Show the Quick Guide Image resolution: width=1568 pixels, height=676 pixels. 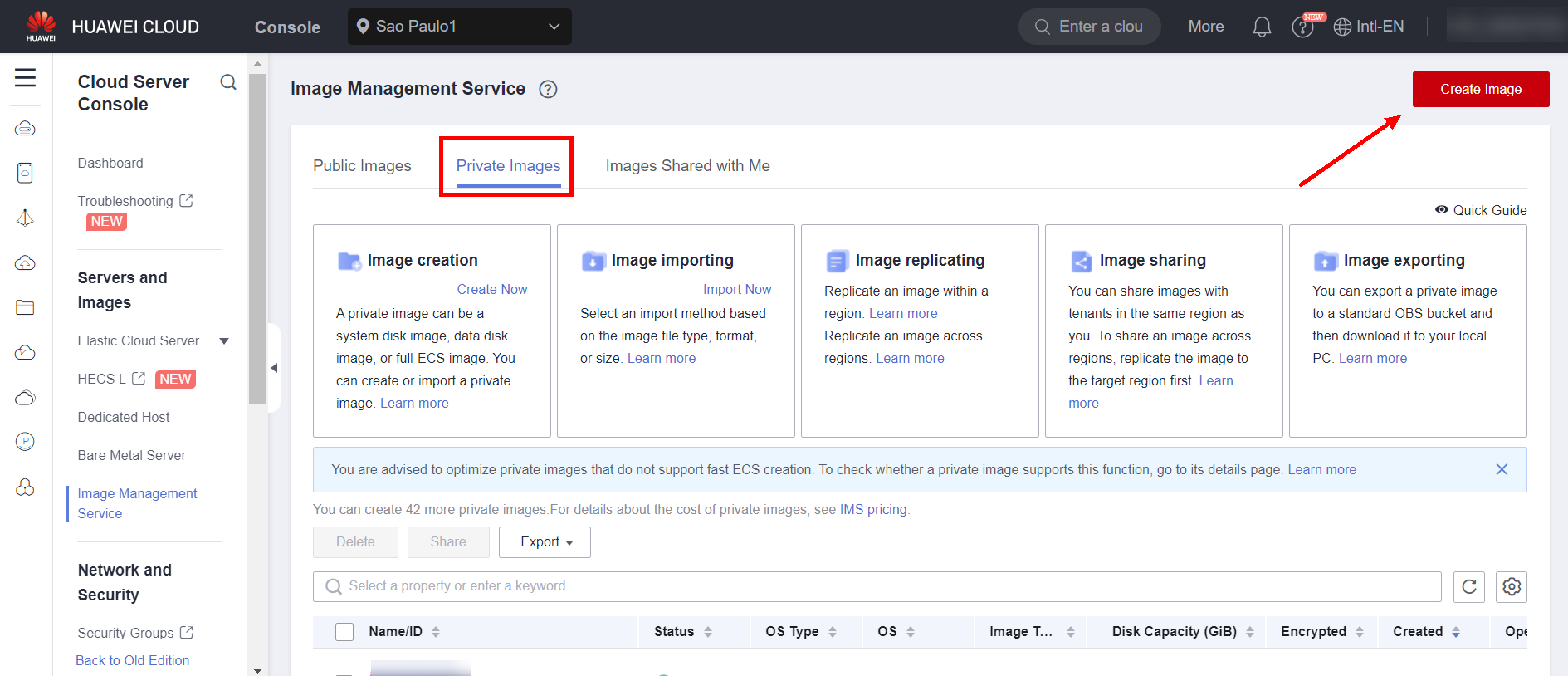1481,211
